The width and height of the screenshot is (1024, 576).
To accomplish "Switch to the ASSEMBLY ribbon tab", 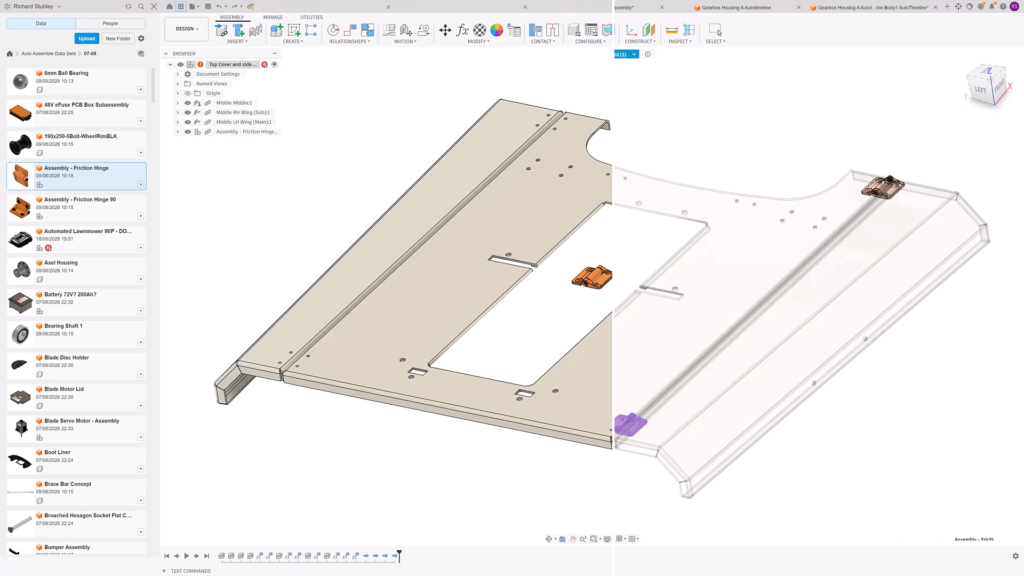I will (231, 17).
